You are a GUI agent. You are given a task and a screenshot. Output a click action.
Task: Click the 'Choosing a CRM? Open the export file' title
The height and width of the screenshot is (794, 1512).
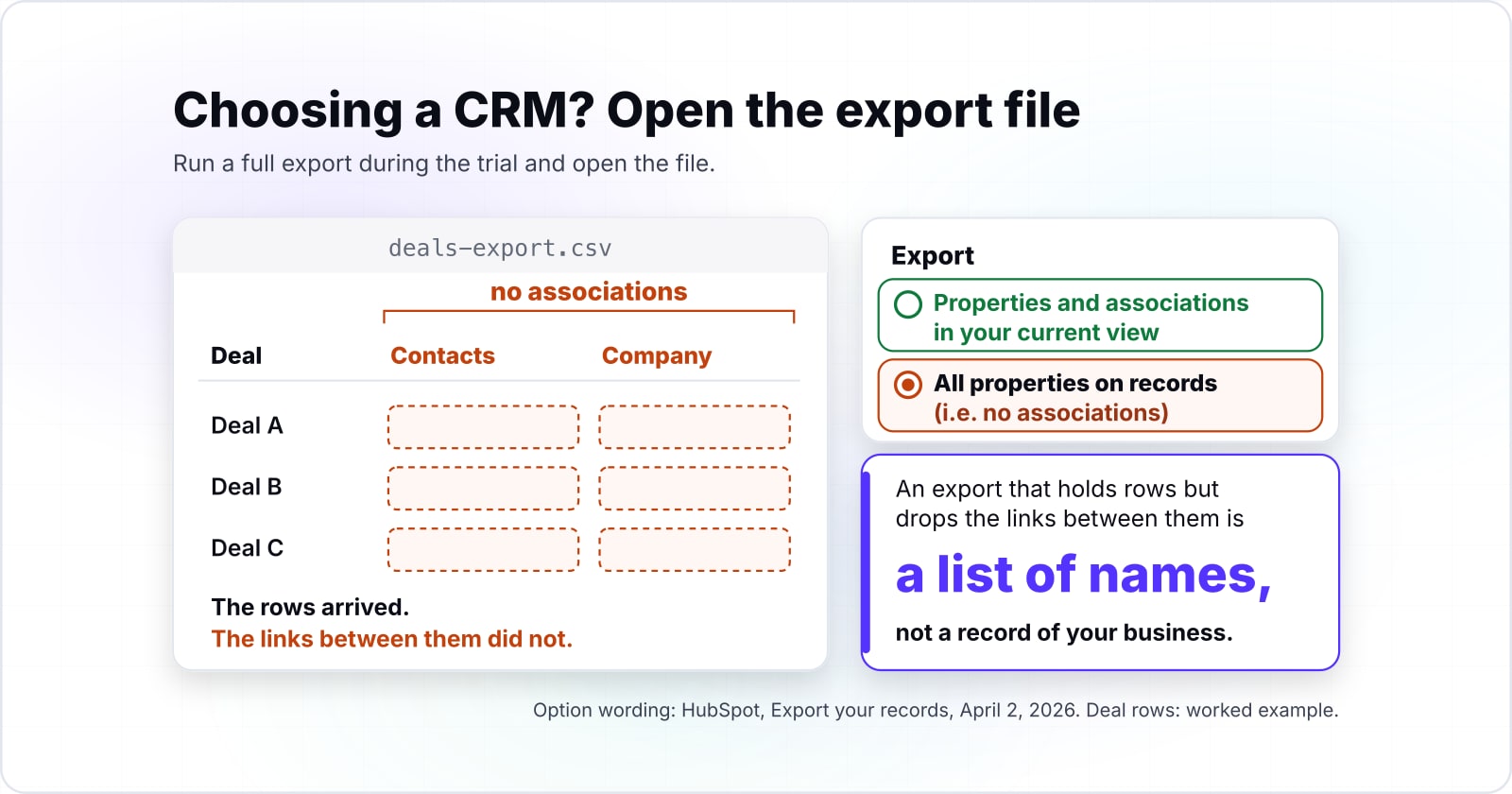pos(627,111)
